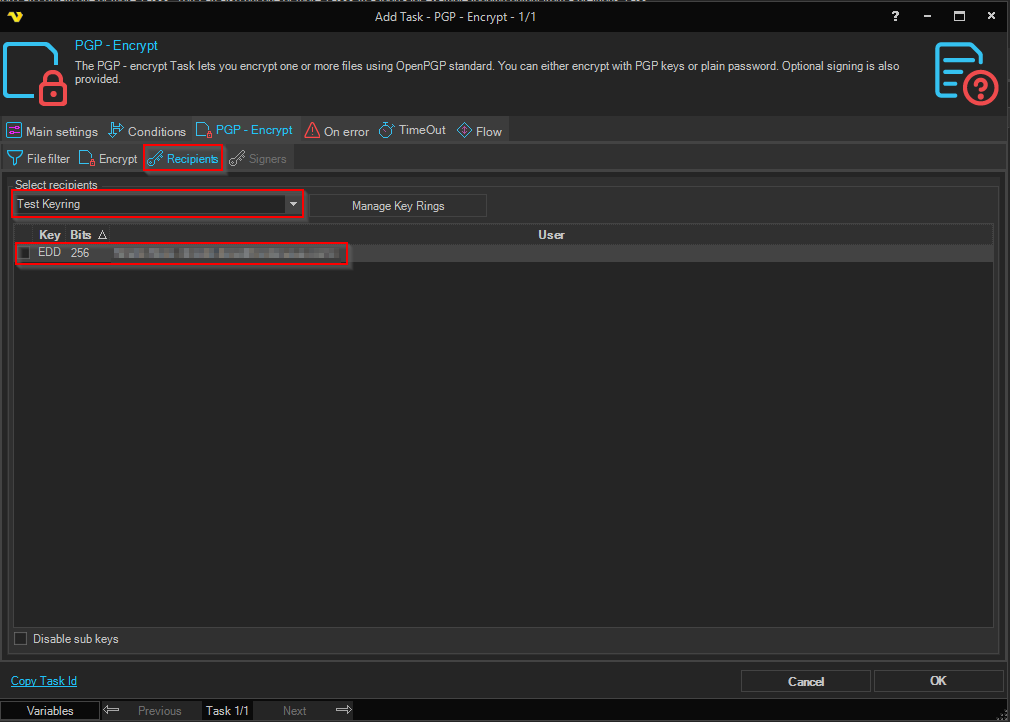
Task: Click the Manage Key Rings button
Action: pyautogui.click(x=398, y=205)
